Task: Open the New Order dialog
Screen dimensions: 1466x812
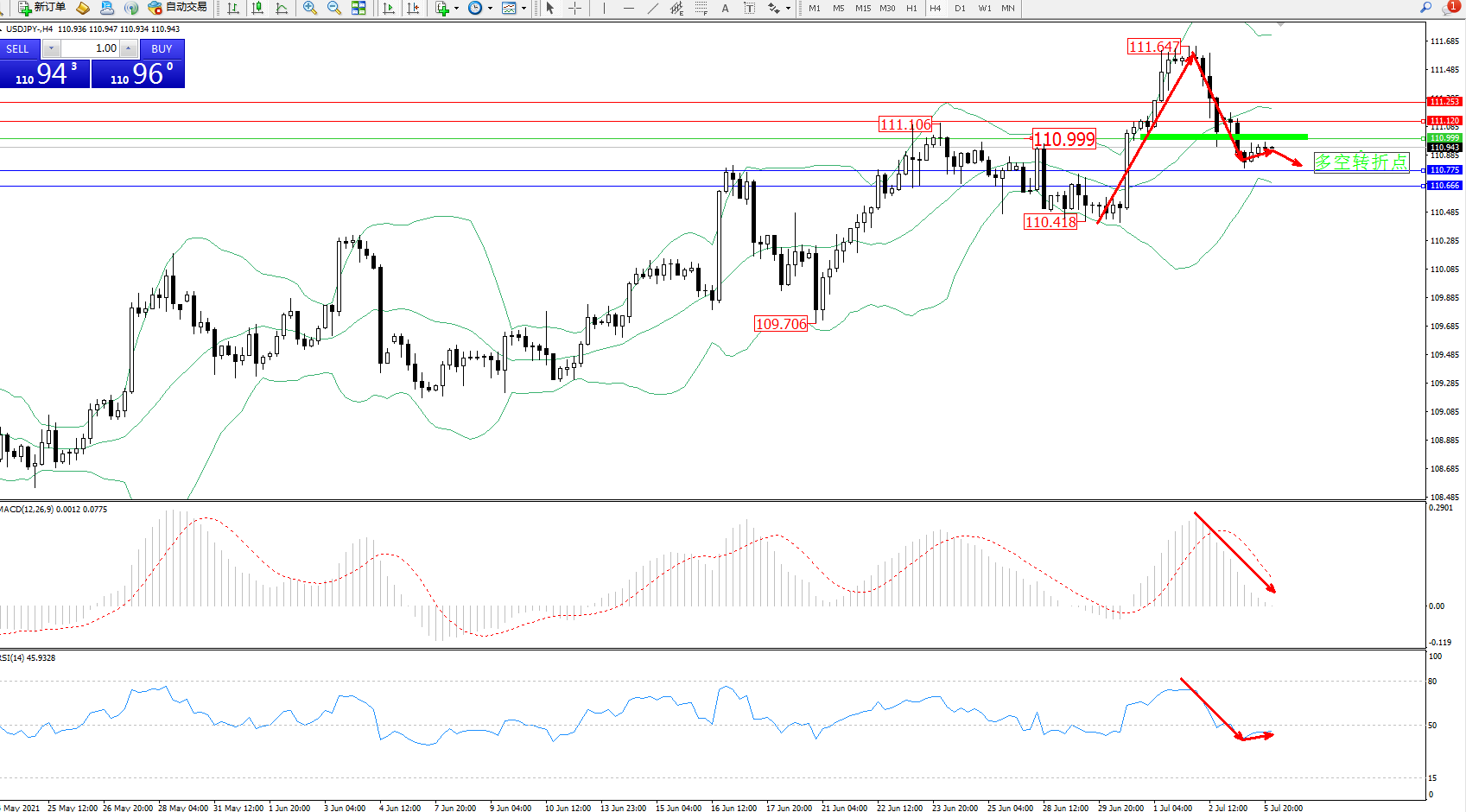Action: (41, 8)
